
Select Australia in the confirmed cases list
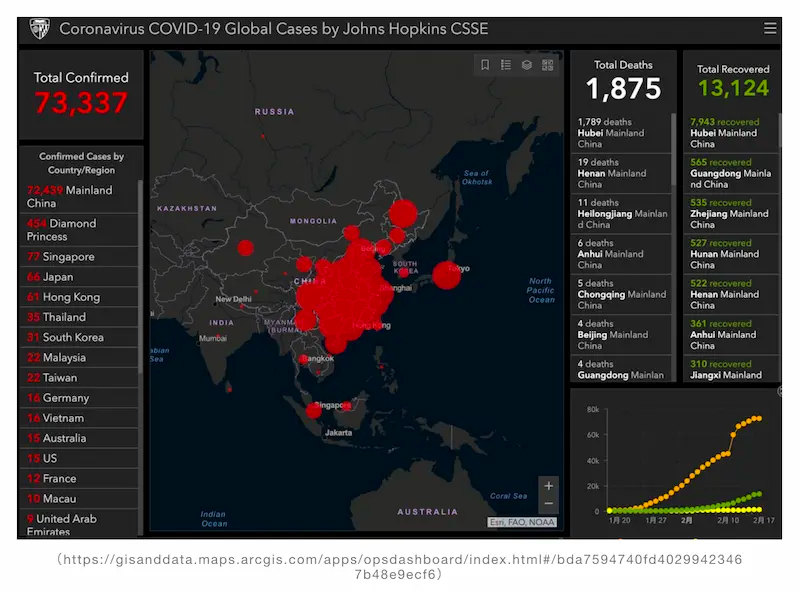(x=79, y=438)
